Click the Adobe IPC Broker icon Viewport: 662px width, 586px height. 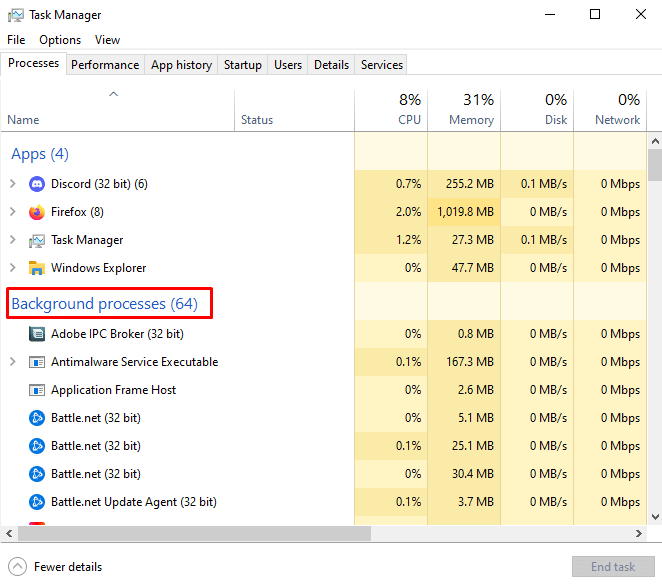[x=37, y=334]
